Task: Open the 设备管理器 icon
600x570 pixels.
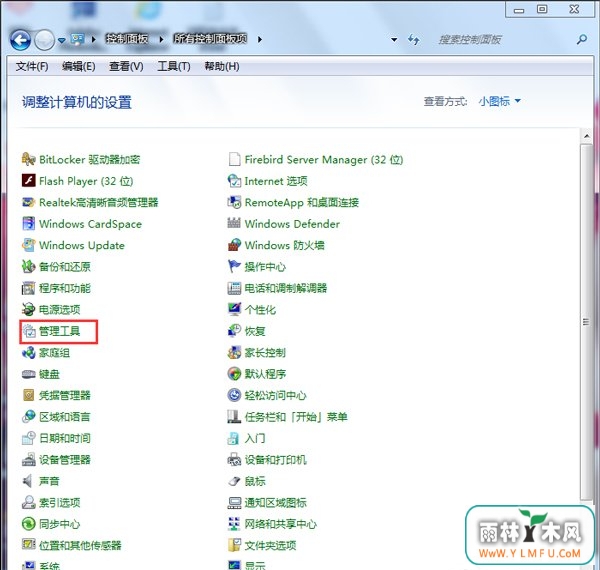Action: pyautogui.click(x=29, y=459)
